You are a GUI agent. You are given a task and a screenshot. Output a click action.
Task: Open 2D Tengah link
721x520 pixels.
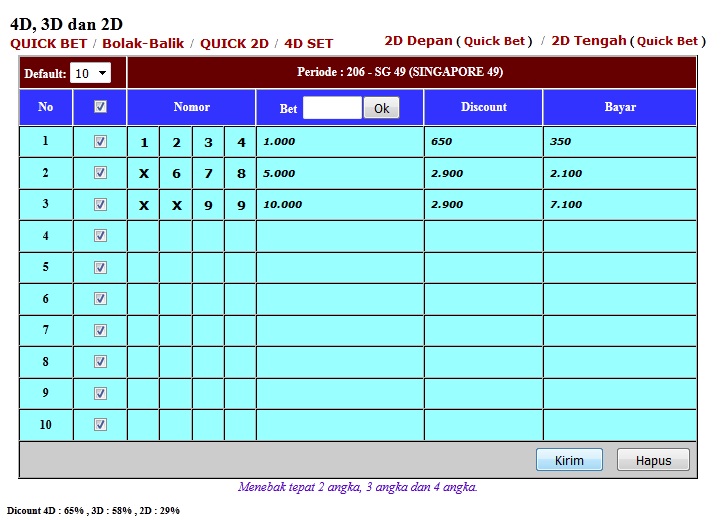click(x=589, y=41)
